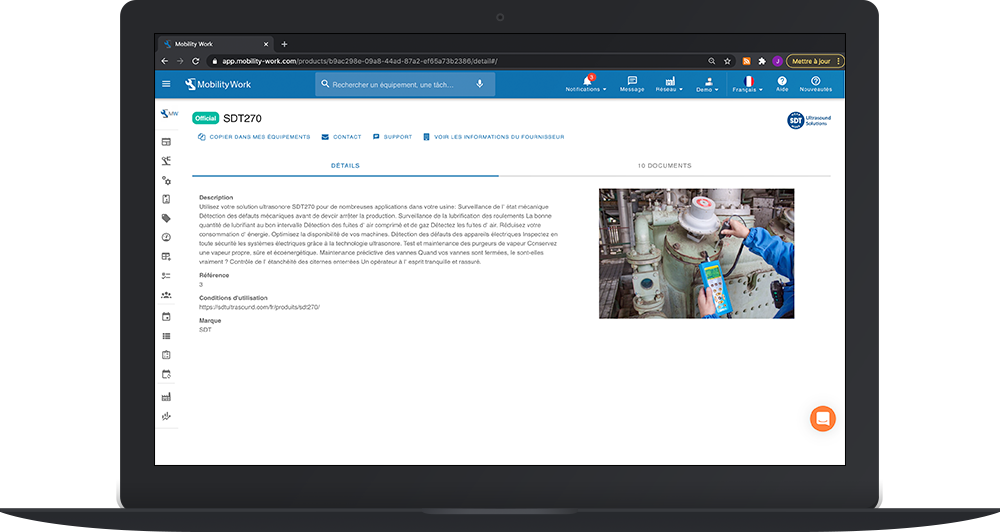Switch to the DÉTAILS tab
The image size is (1000, 532).
tap(345, 165)
